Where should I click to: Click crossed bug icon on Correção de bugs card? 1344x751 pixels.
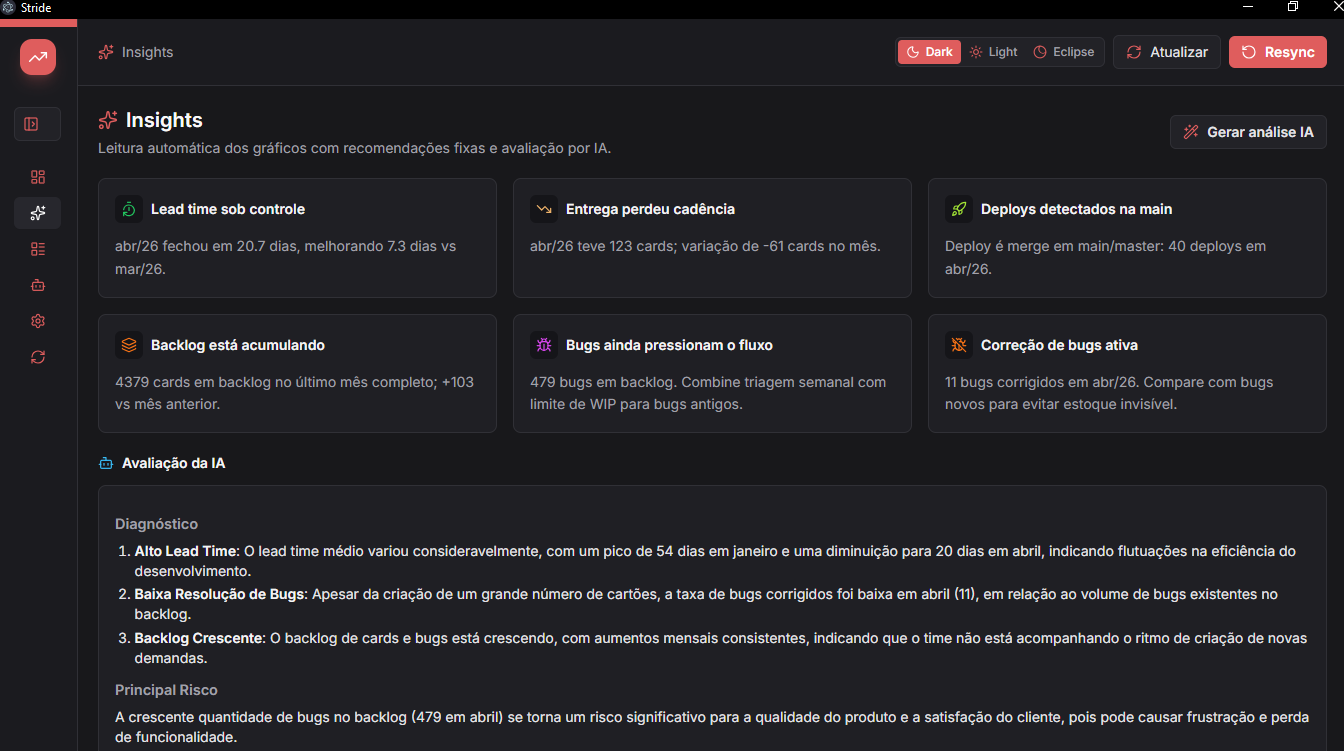959,345
